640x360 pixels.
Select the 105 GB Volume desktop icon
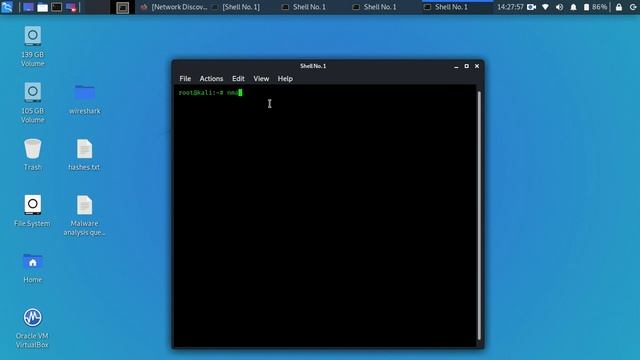(x=33, y=102)
